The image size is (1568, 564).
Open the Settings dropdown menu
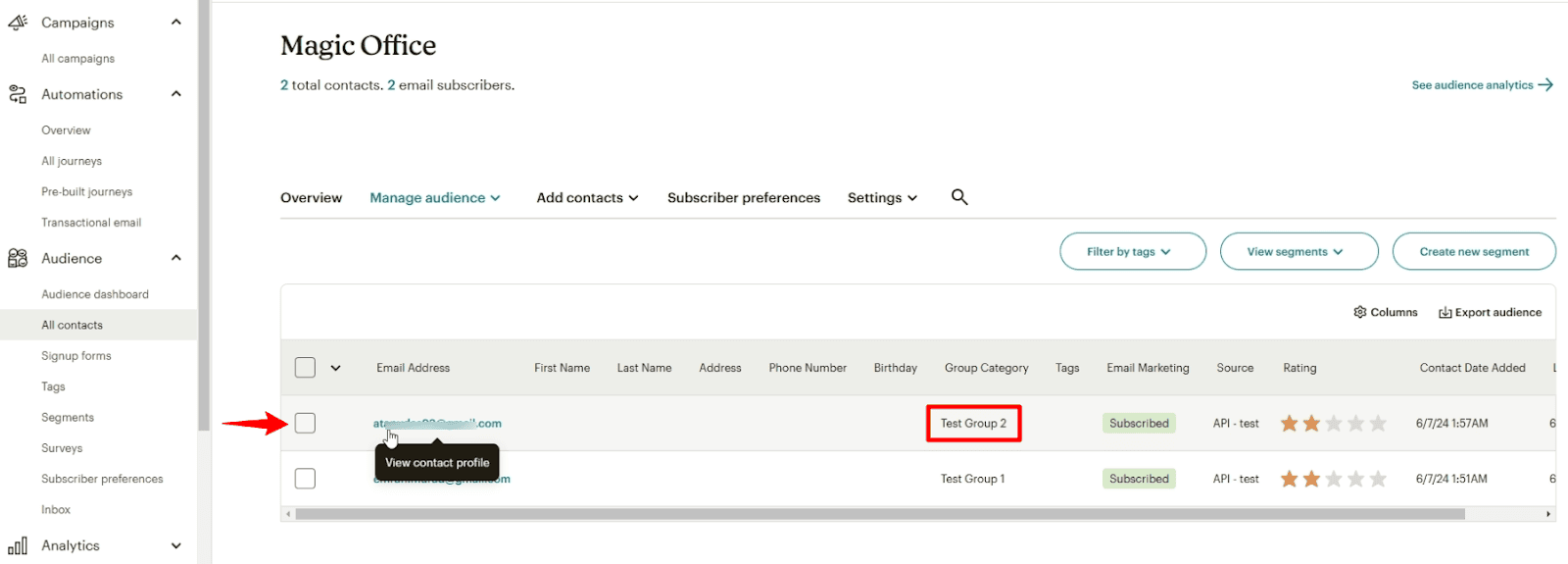pyautogui.click(x=882, y=197)
